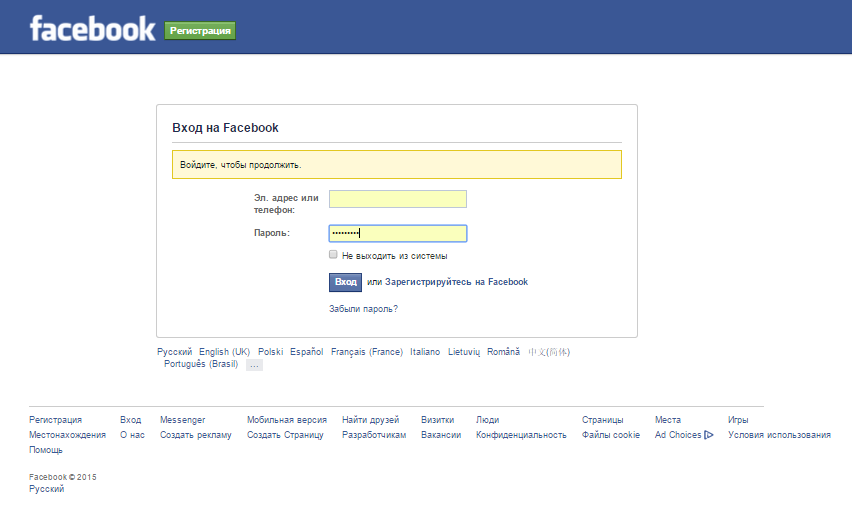The width and height of the screenshot is (852, 507).
Task: Open Мобильная версия footer link
Action: [x=287, y=420]
